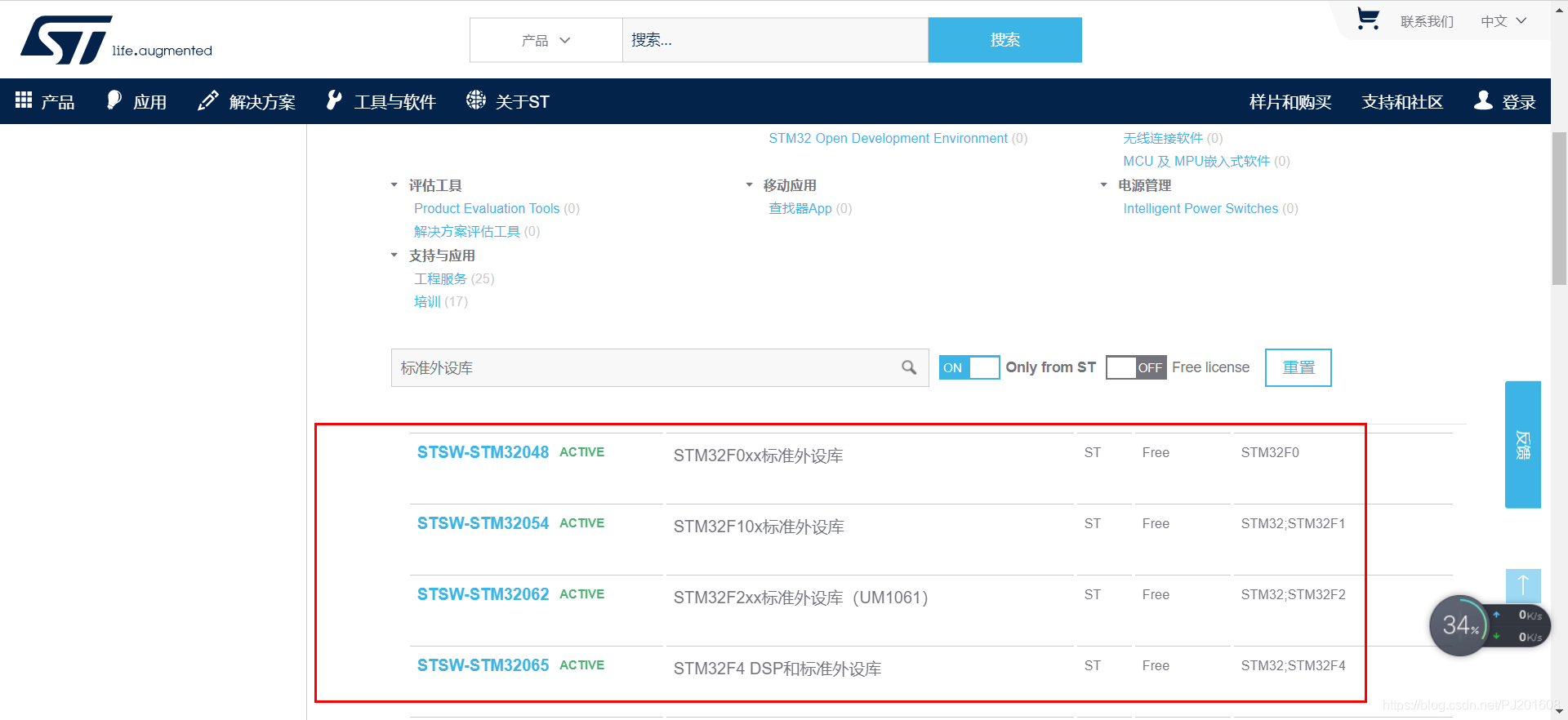The image size is (1568, 720).
Task: Click the 无线连接软件 link
Action: pos(1163,138)
